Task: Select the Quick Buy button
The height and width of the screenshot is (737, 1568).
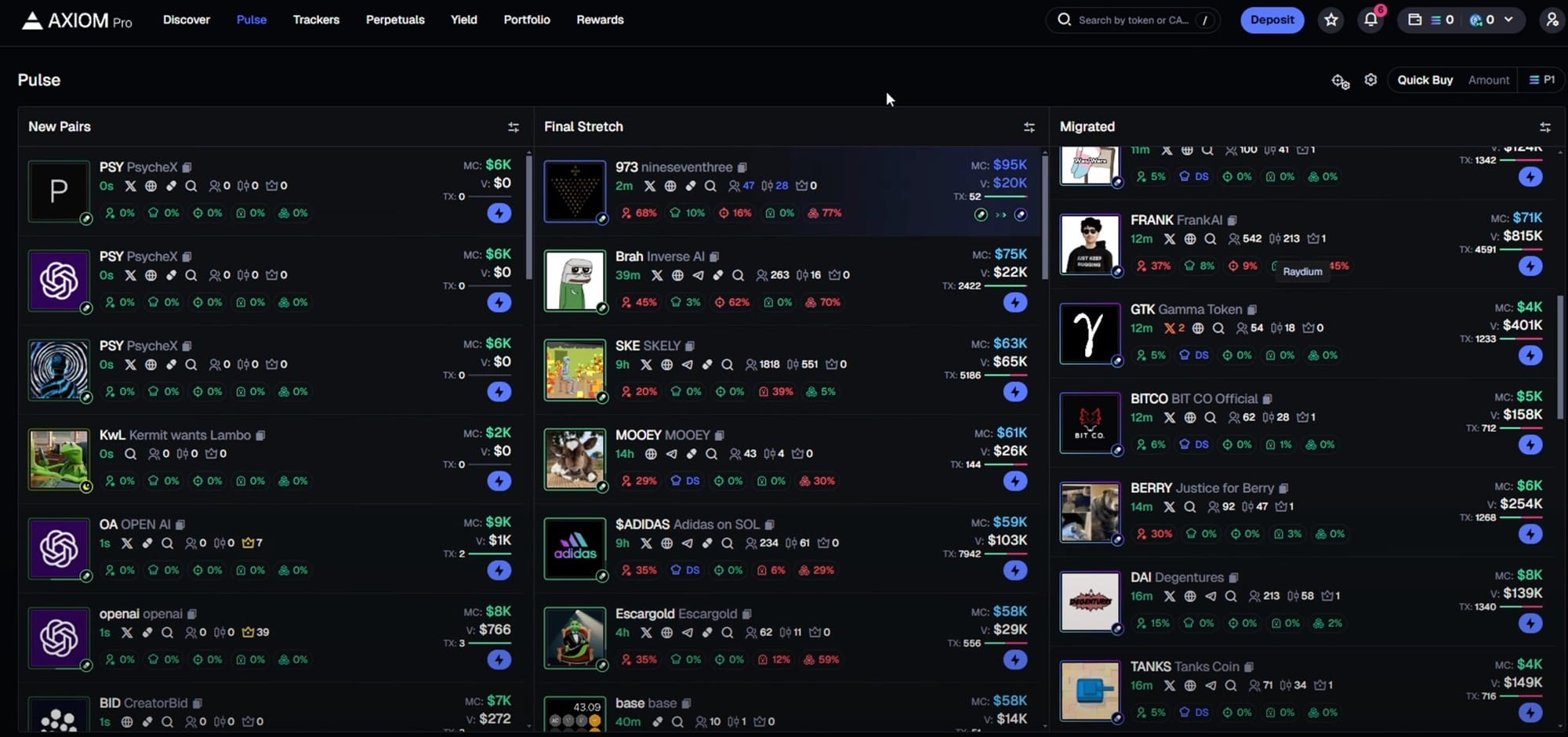Action: point(1425,79)
